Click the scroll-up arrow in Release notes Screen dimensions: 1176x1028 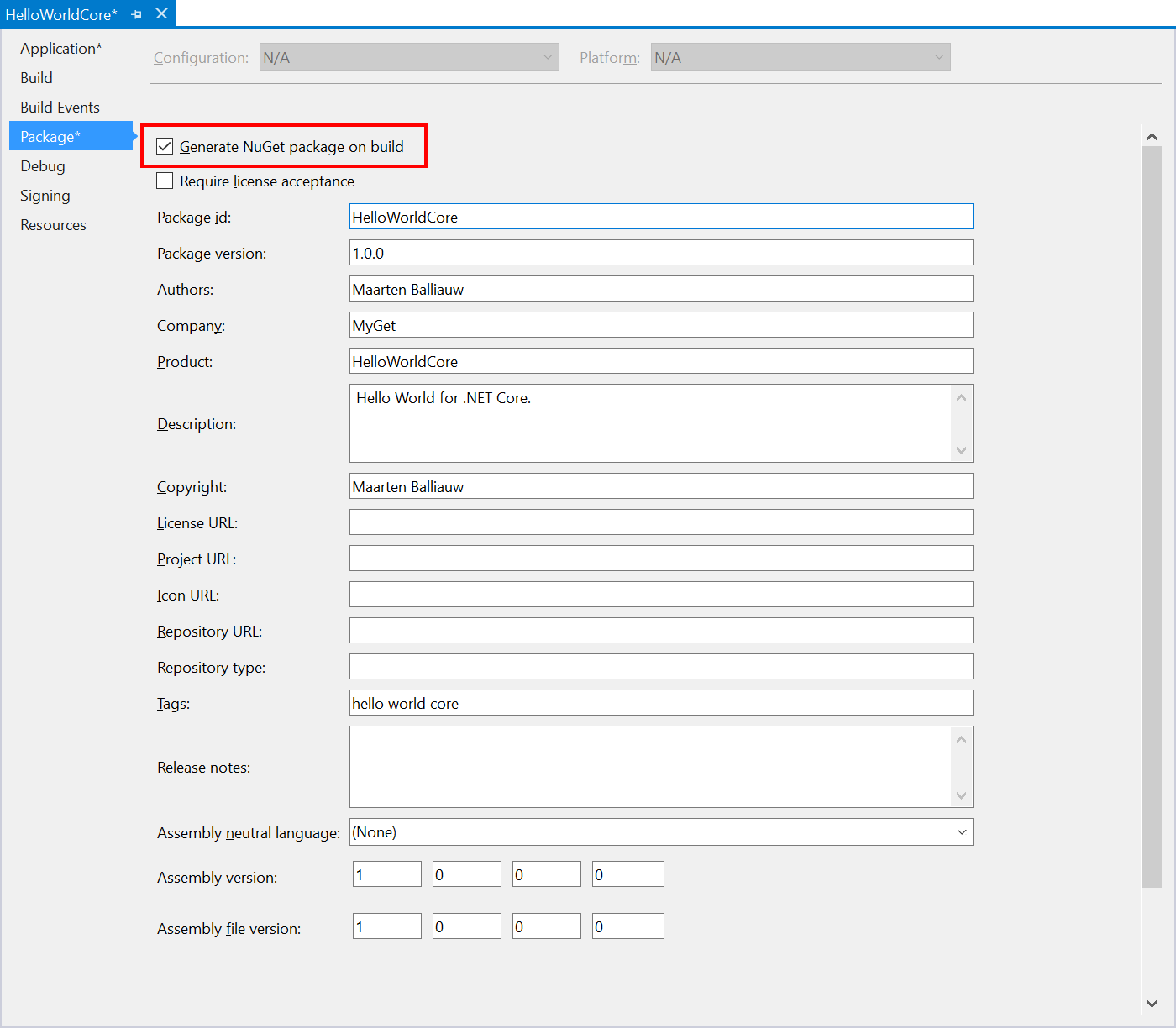[961, 738]
